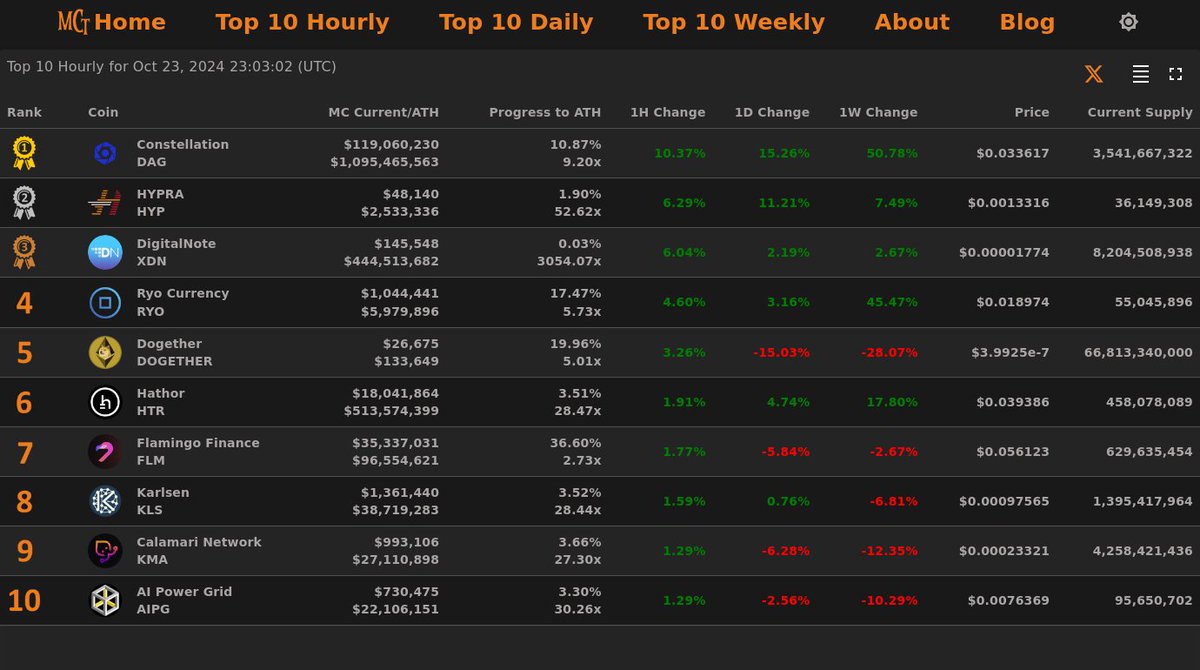The width and height of the screenshot is (1200, 670).
Task: Click Flamingo Finance's 36.60% progress value
Action: point(576,443)
